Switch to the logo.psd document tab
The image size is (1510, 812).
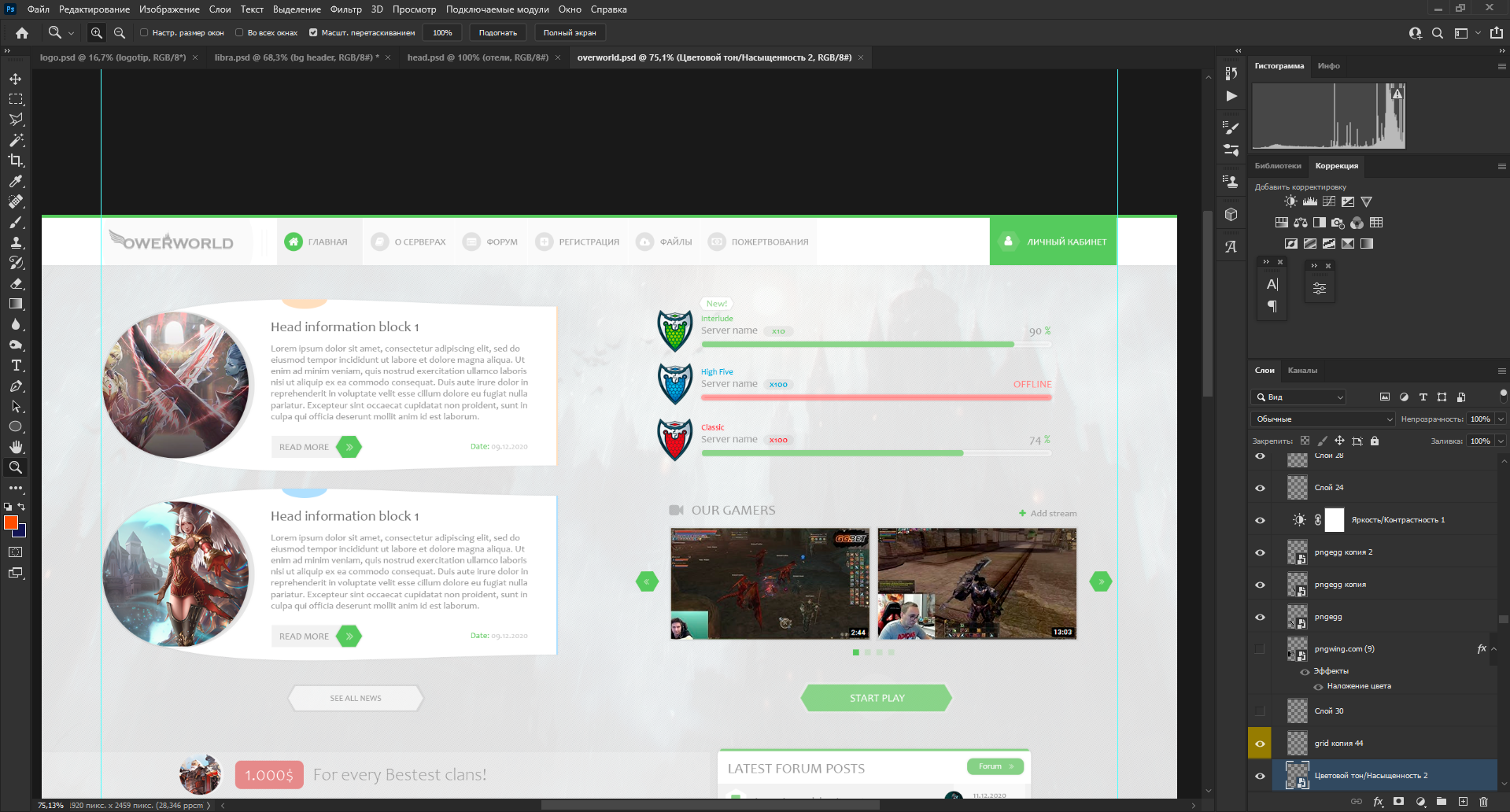click(113, 57)
